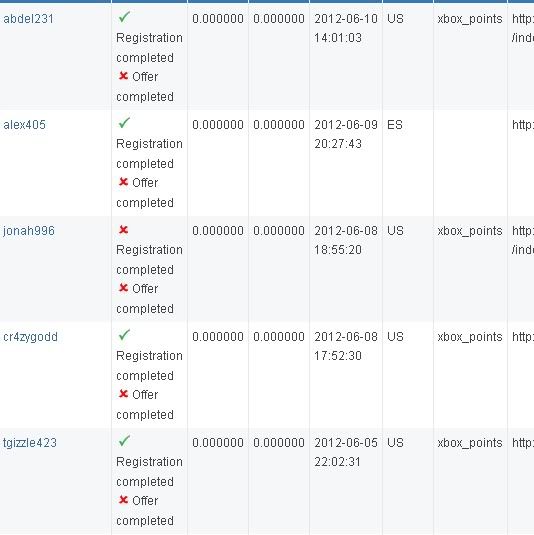Open the jonah996 user link
The image size is (534, 535).
29,231
